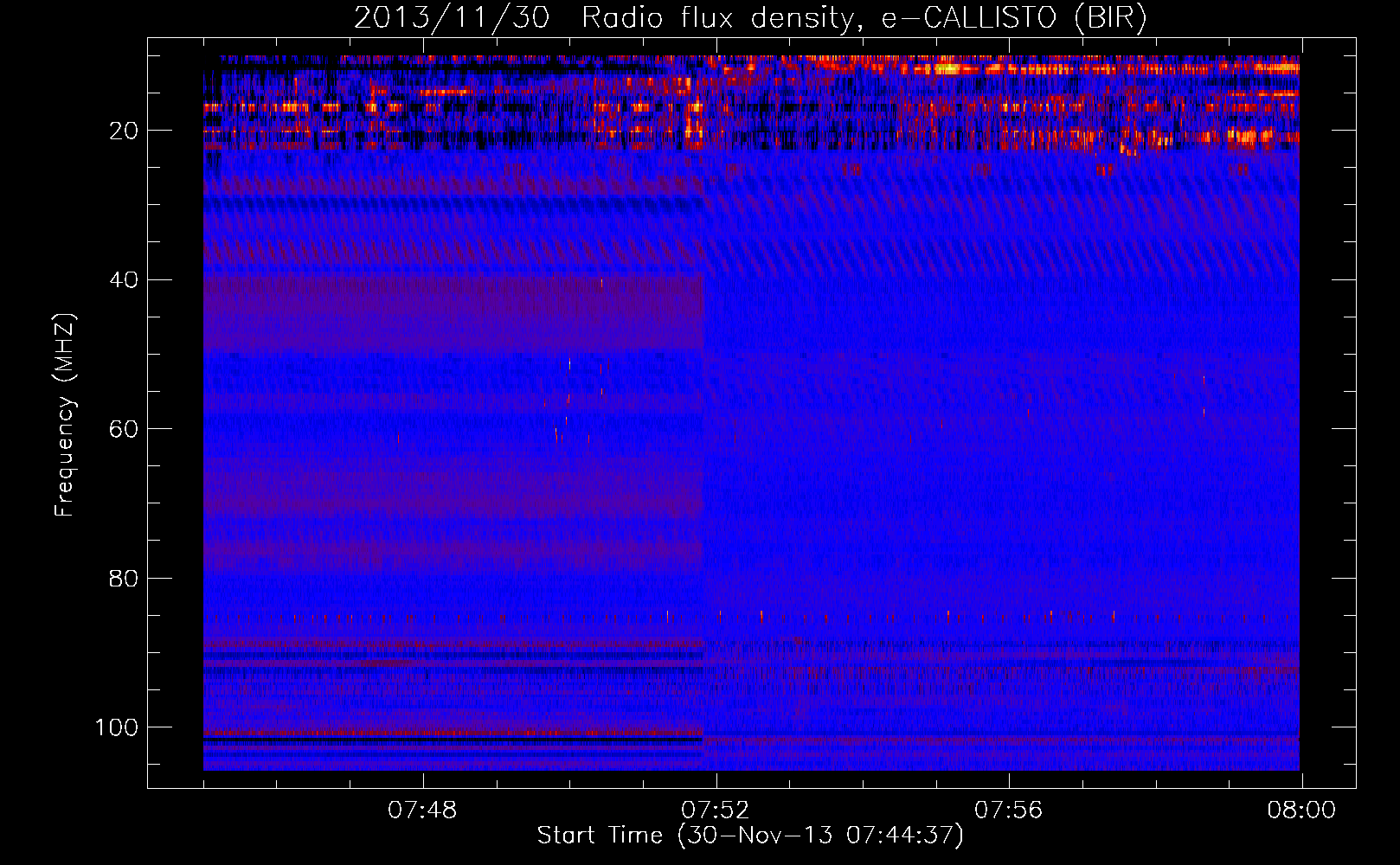This screenshot has width=1400, height=865.
Task: Select the 100 MHz frequency tick label
Action: (117, 727)
